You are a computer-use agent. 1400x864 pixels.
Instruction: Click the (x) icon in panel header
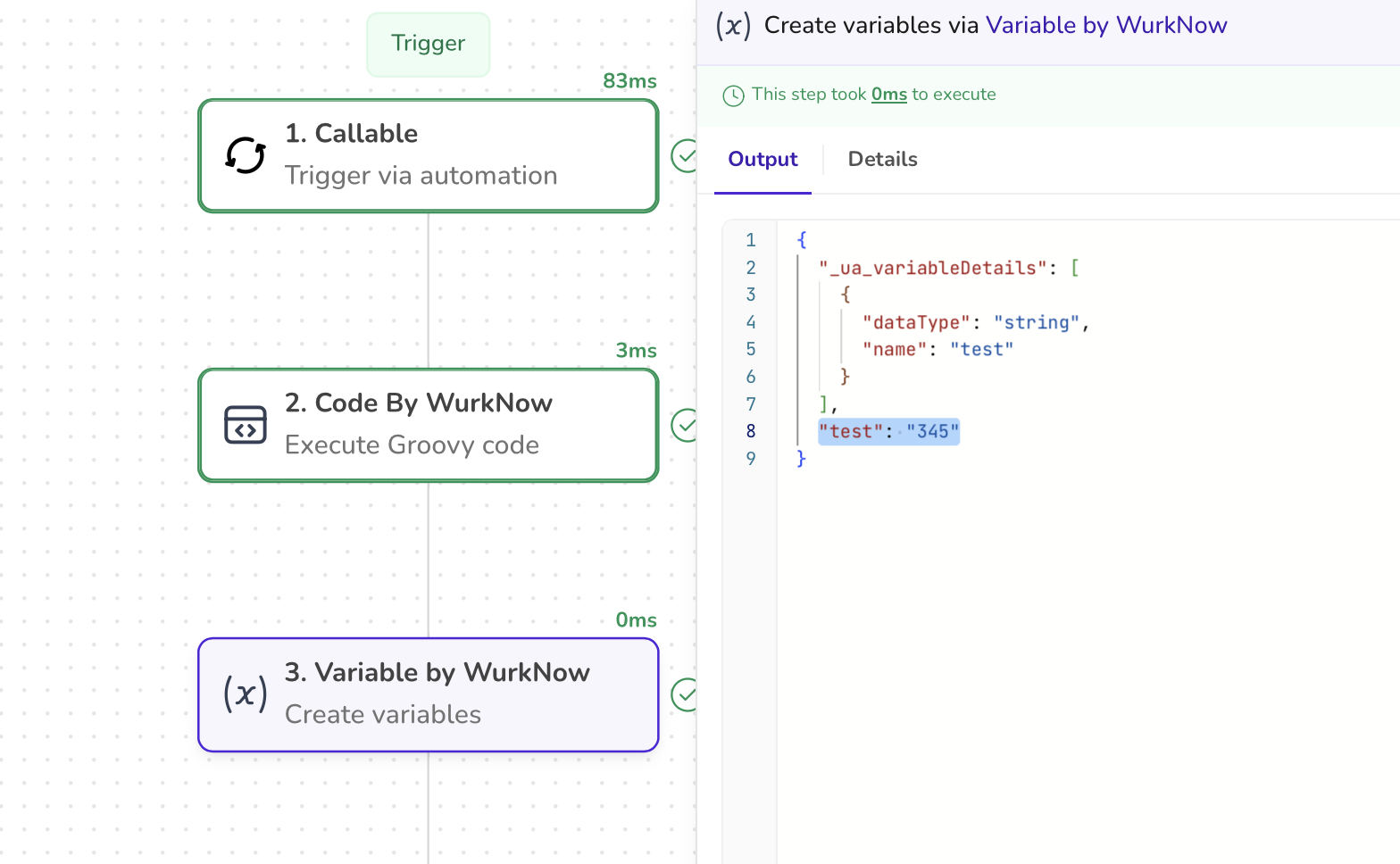pos(733,25)
